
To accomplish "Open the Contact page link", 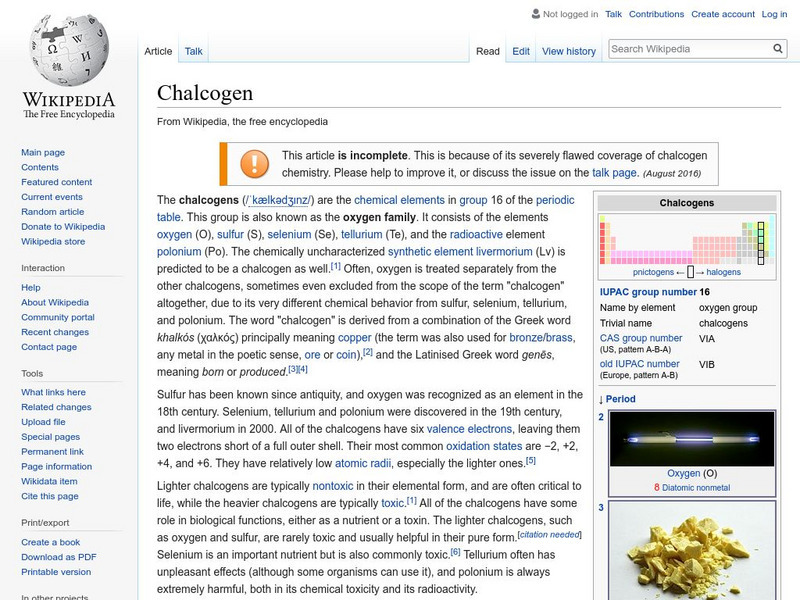I will point(49,346).
